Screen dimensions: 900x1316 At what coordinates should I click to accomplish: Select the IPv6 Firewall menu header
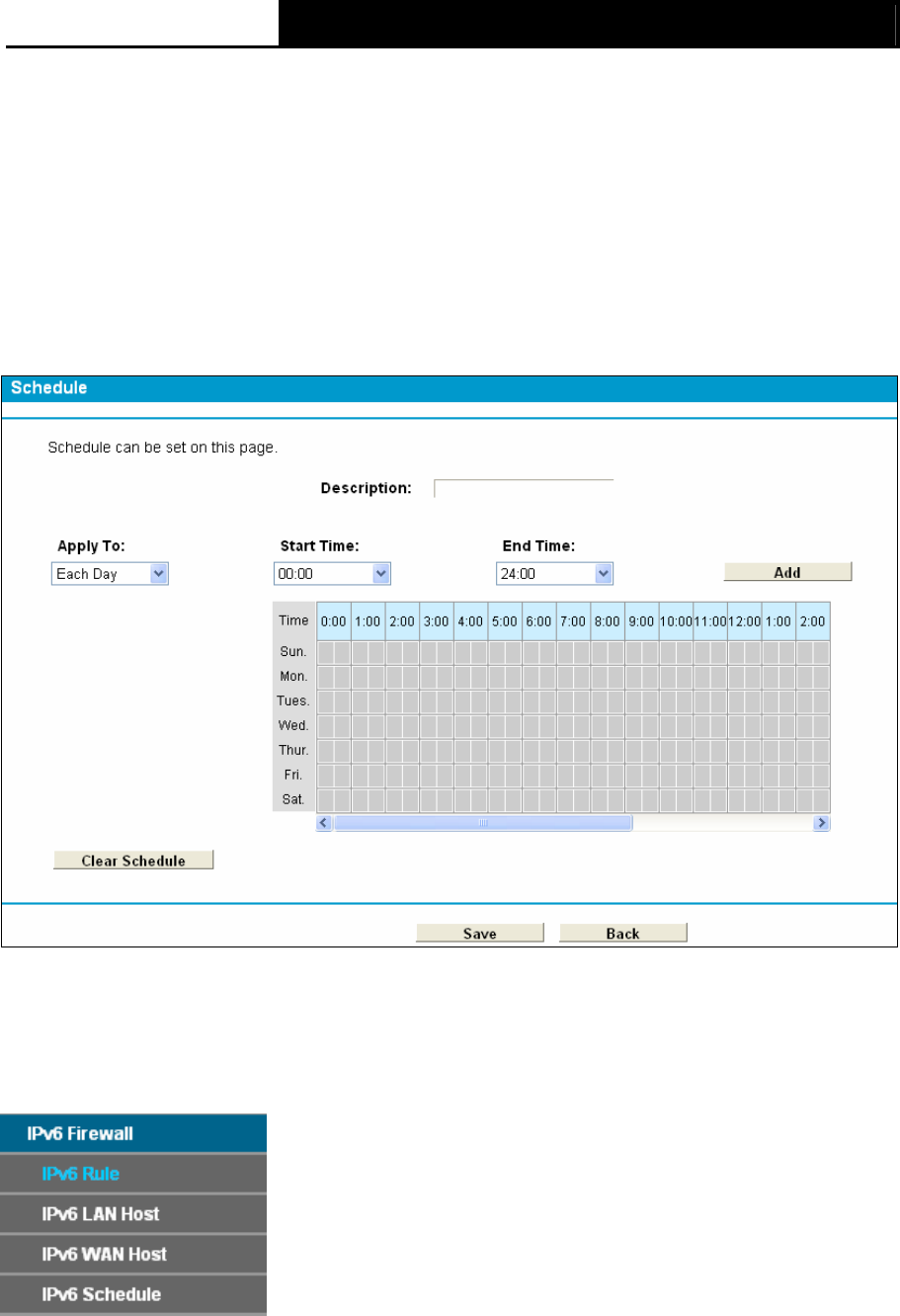[133, 1133]
